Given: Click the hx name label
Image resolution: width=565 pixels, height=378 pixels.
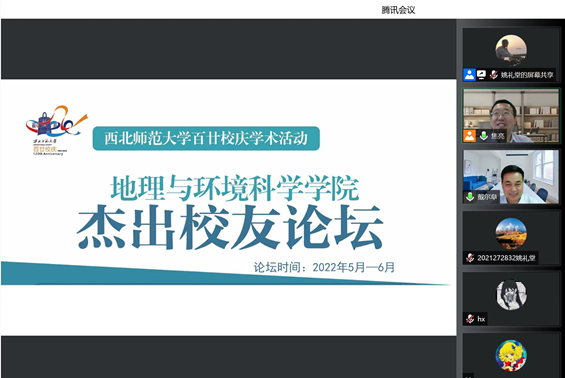Looking at the screenshot, I should click(x=481, y=319).
